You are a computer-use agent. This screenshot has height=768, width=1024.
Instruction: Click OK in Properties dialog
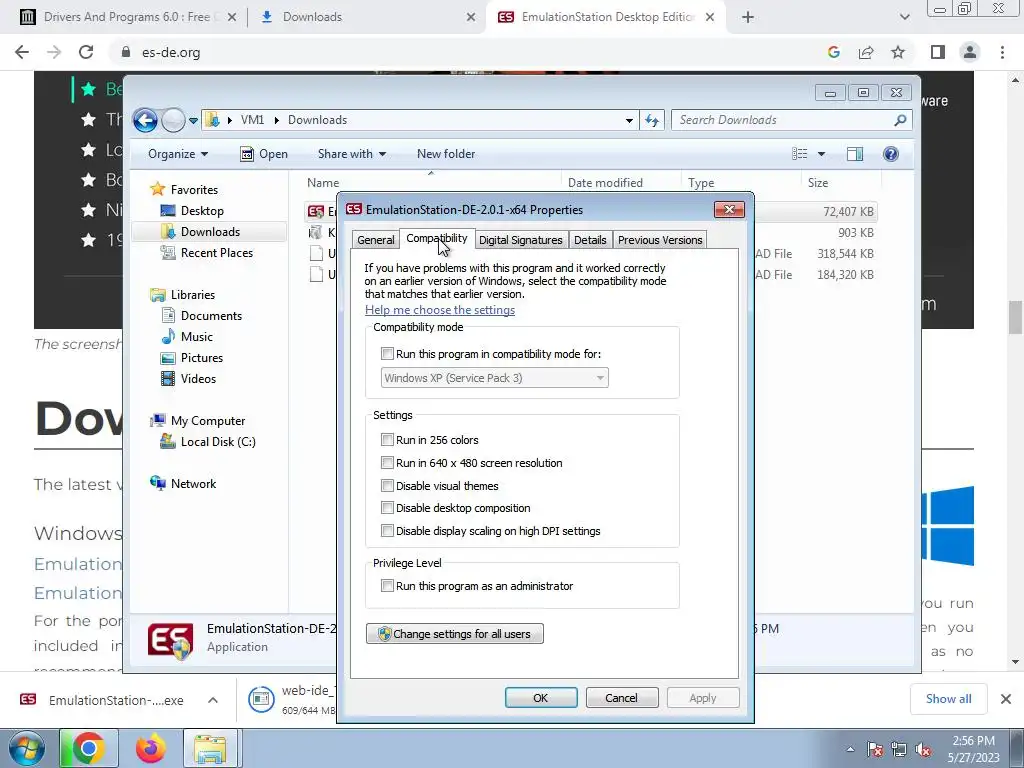(x=541, y=698)
